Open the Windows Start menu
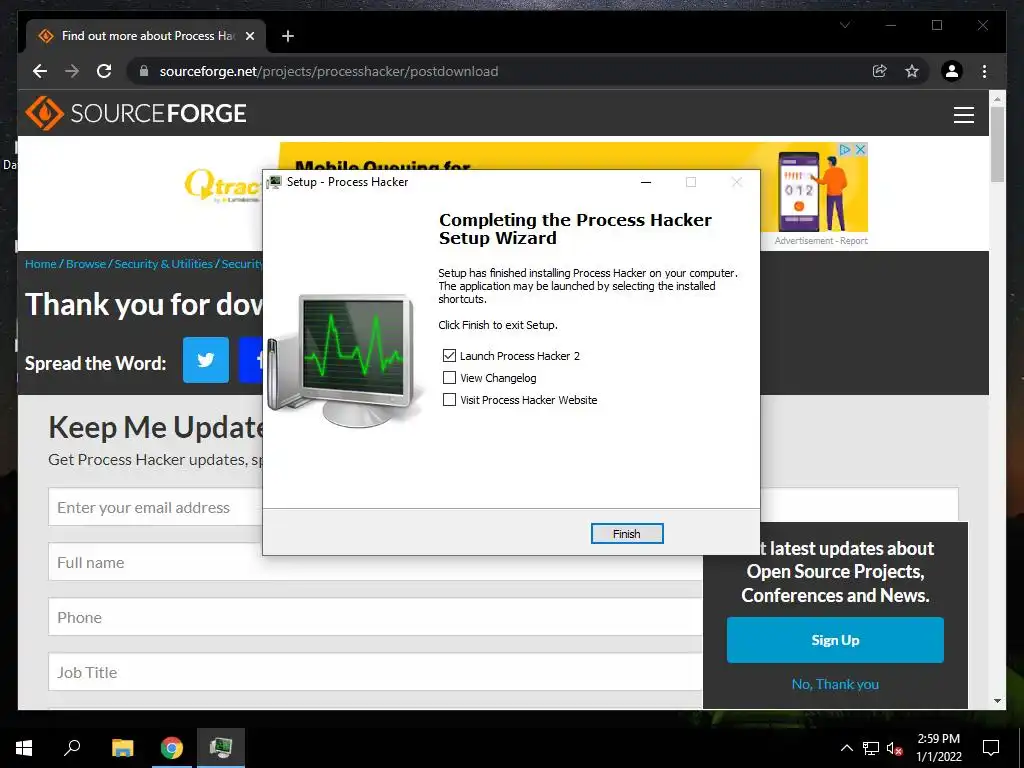Image resolution: width=1024 pixels, height=768 pixels. (24, 748)
